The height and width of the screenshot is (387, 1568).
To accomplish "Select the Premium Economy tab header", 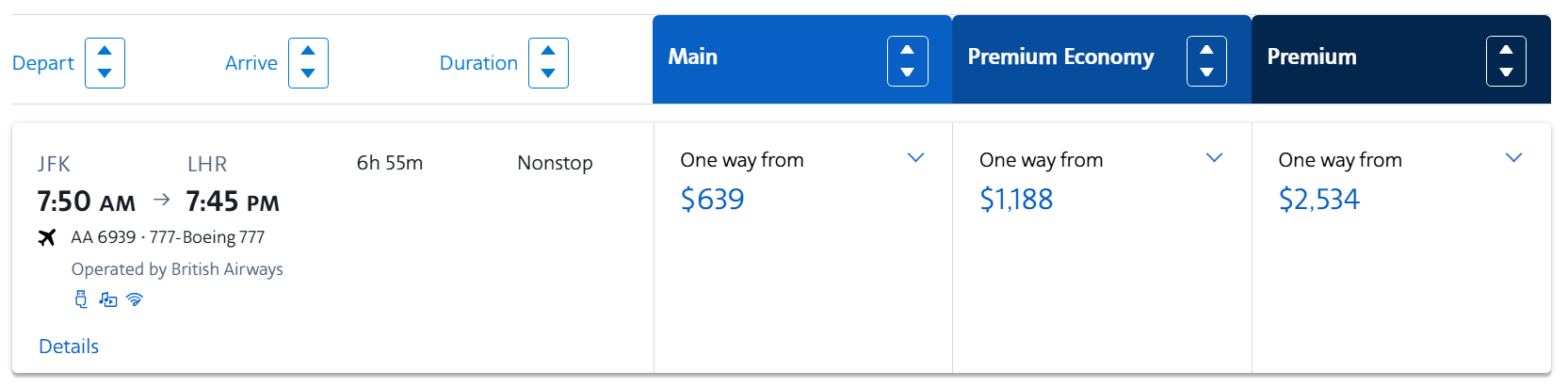I will [x=1060, y=57].
